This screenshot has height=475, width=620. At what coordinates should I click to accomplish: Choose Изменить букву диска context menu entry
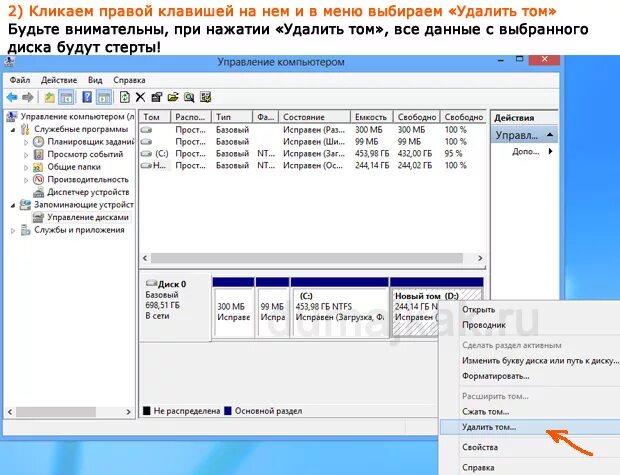[540, 361]
